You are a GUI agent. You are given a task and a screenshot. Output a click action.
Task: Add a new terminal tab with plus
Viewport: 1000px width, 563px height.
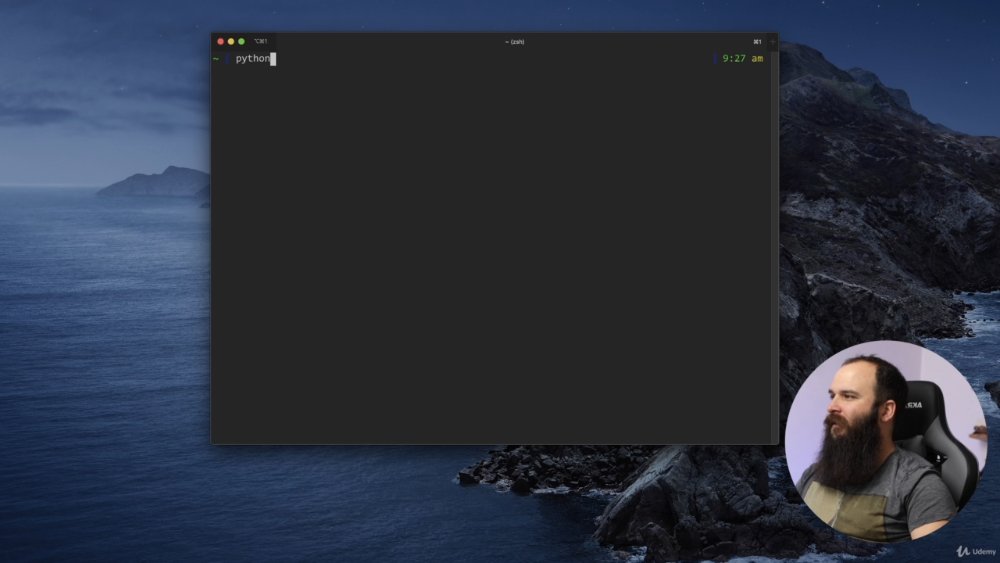(x=772, y=41)
